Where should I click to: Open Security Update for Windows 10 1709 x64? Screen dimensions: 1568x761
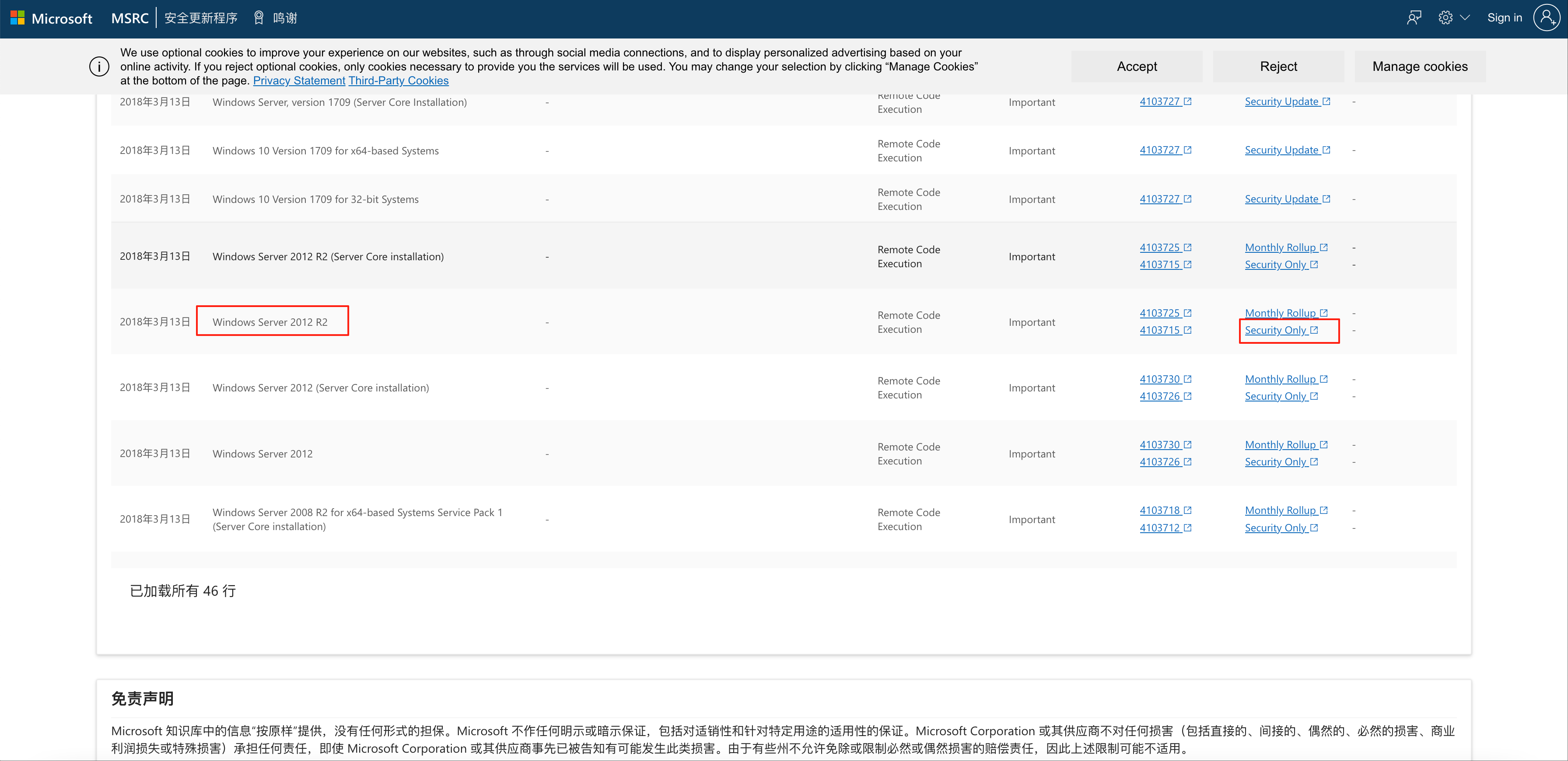(x=1288, y=150)
